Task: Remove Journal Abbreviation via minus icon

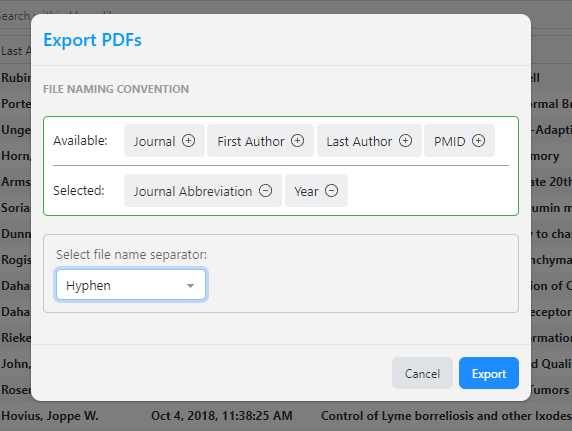Action: [x=265, y=191]
